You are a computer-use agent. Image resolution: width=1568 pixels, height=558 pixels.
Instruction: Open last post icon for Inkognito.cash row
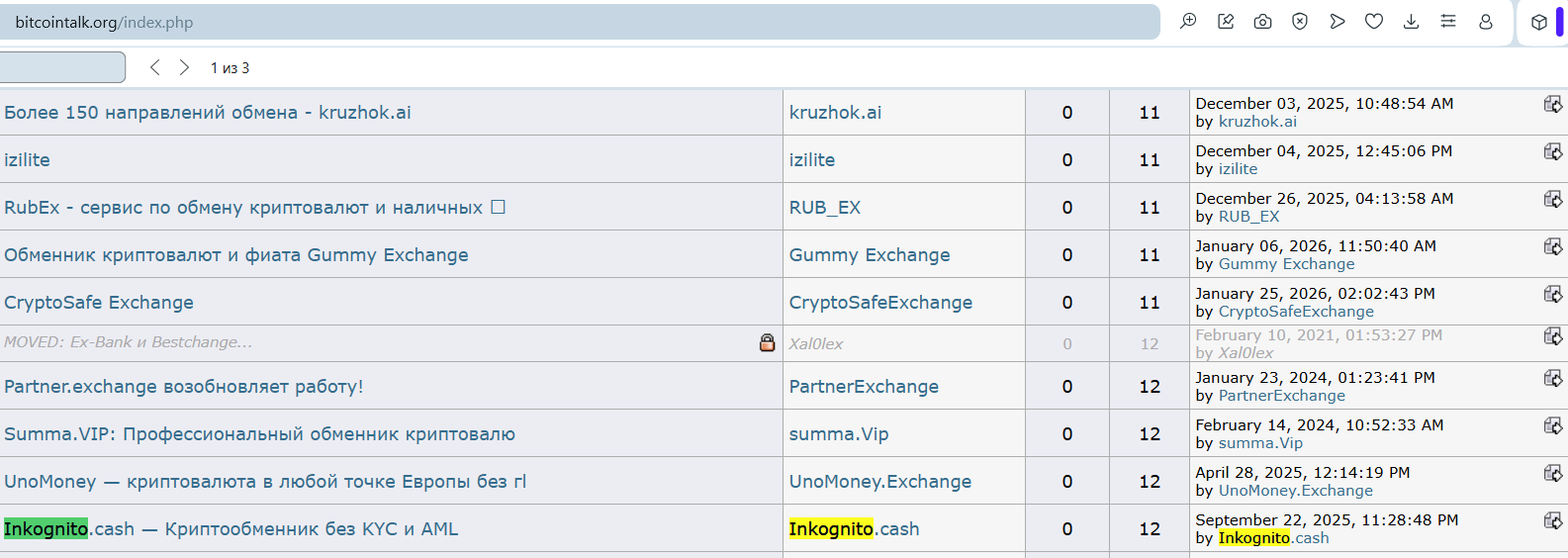(x=1553, y=520)
